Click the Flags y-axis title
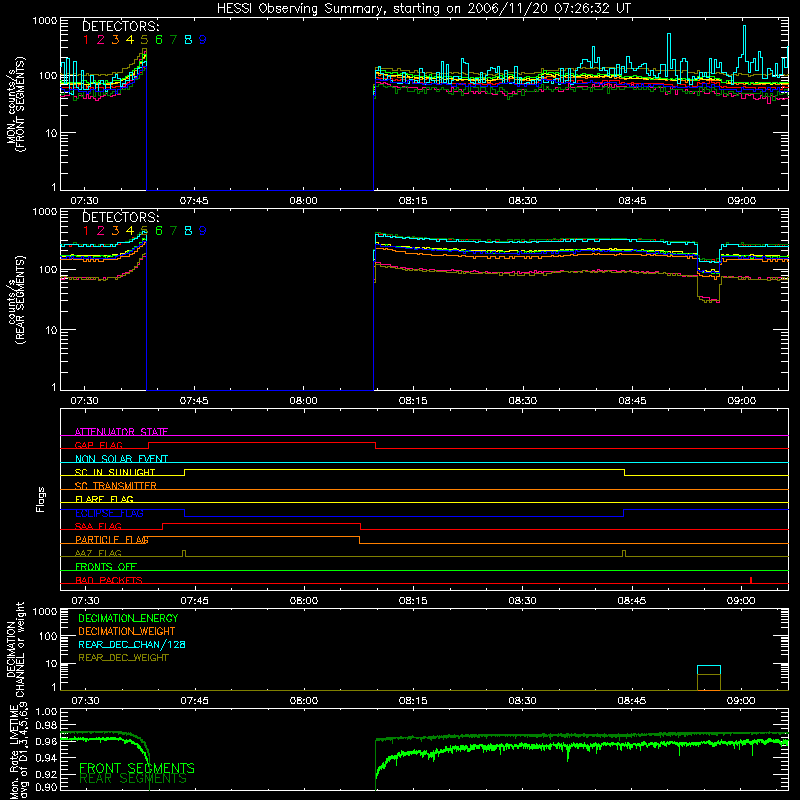This screenshot has width=800, height=800. pyautogui.click(x=41, y=499)
